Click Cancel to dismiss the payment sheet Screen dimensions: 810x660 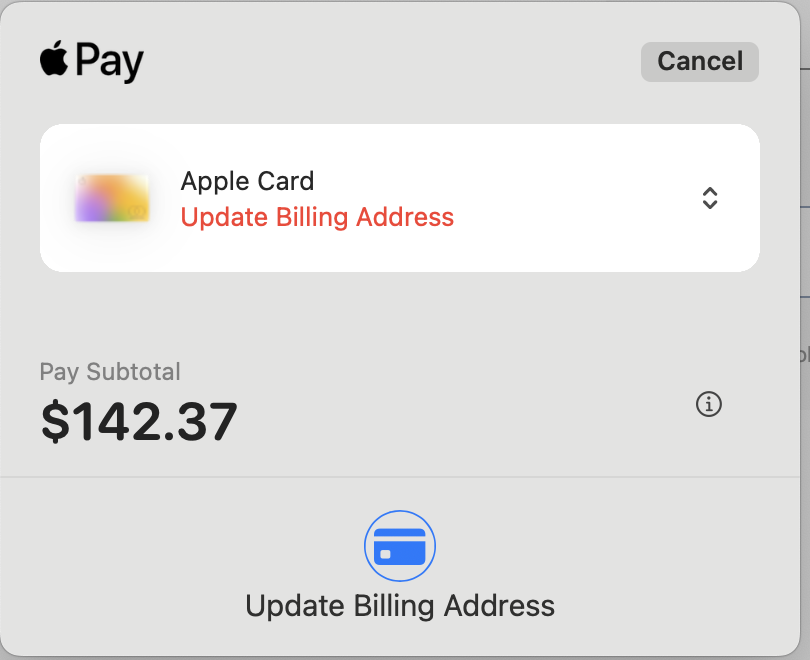[x=699, y=61]
